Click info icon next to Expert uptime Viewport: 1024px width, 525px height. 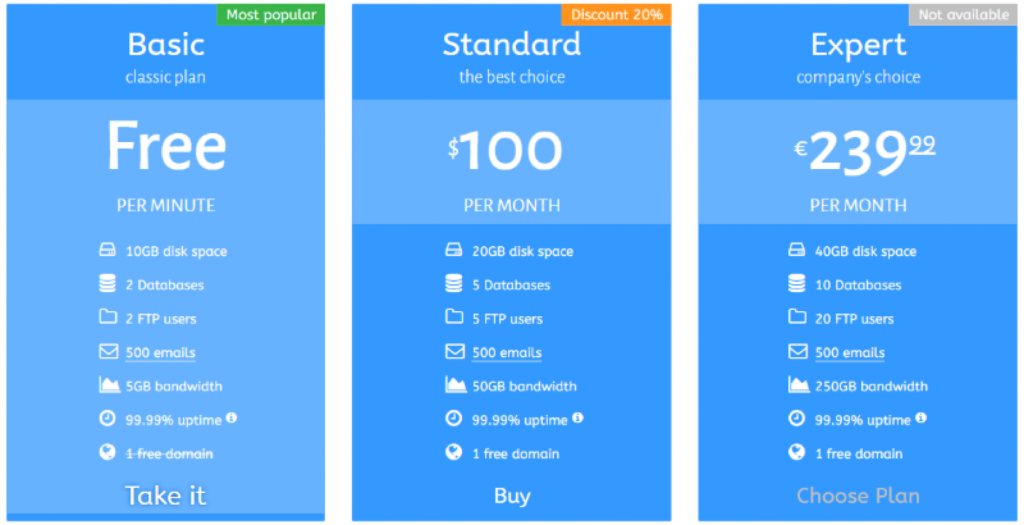[920, 418]
